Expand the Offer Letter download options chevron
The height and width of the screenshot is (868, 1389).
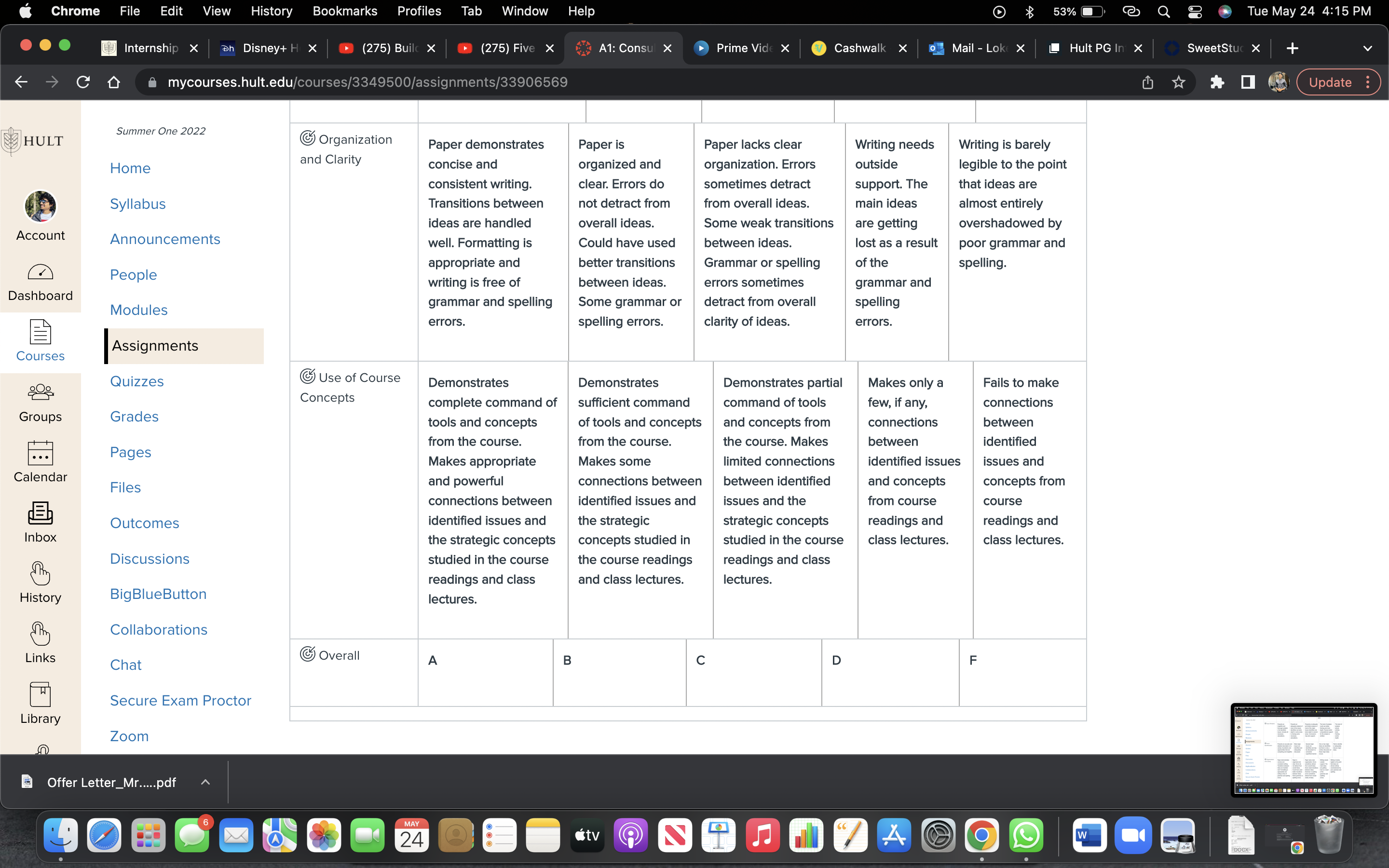205,782
